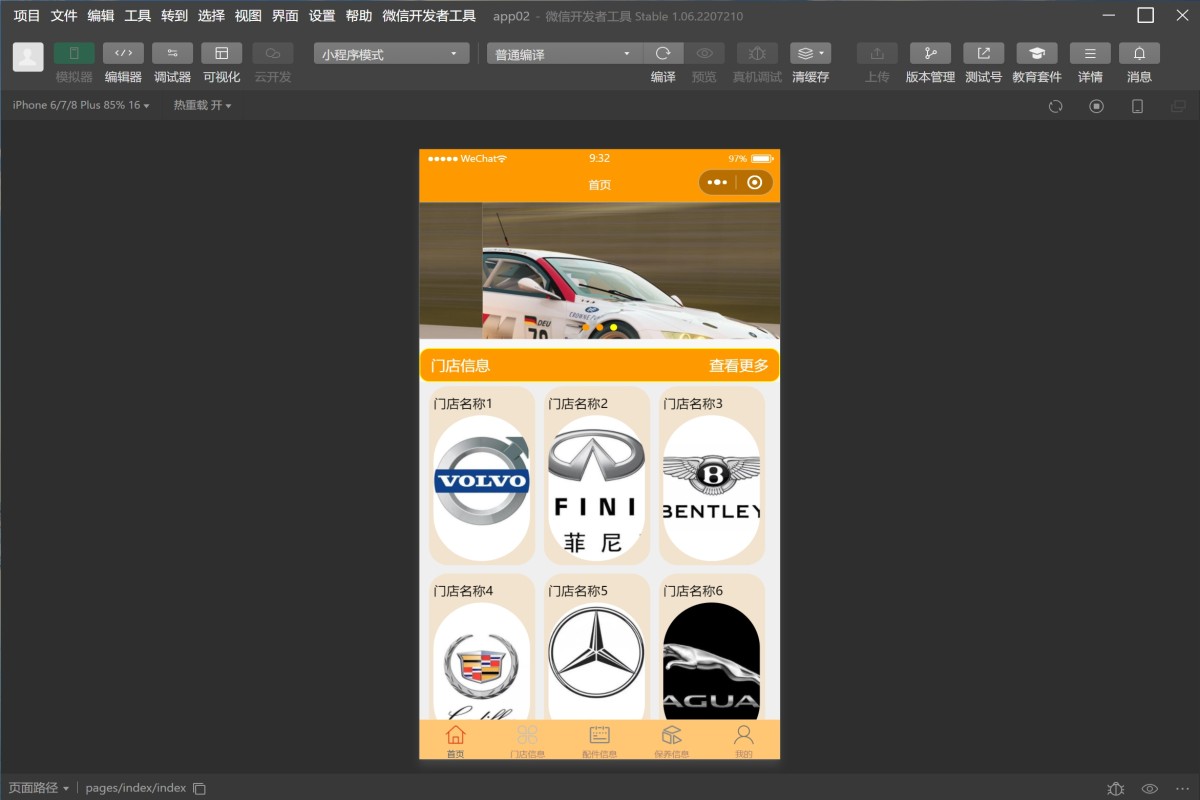Open the 微信开发者工具 menu
The height and width of the screenshot is (800, 1200).
[429, 16]
